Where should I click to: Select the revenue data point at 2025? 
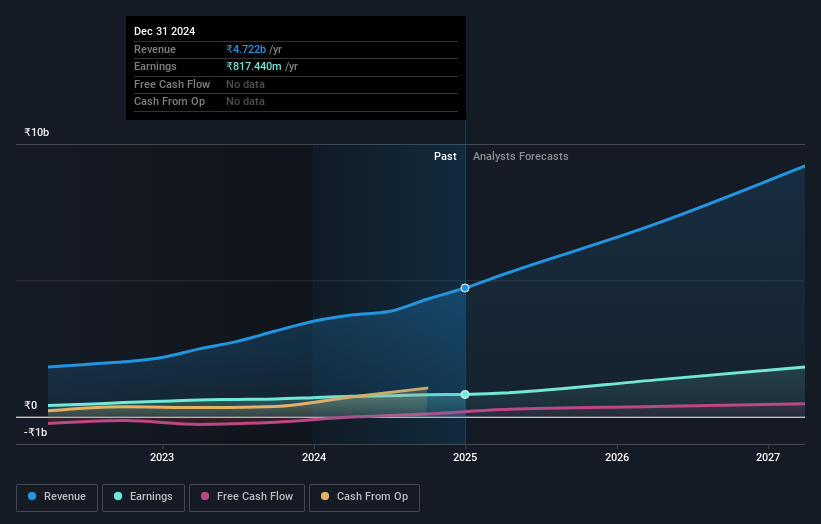[x=465, y=288]
